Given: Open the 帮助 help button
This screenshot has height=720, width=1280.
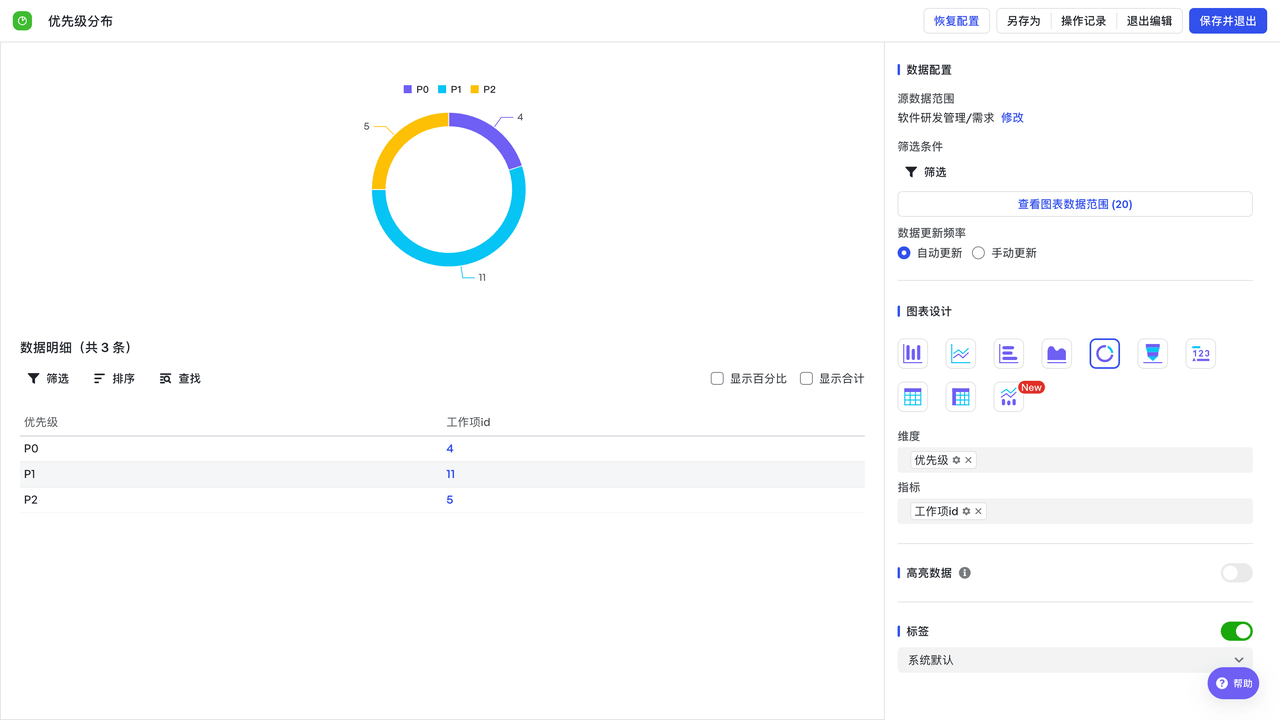Looking at the screenshot, I should [x=1233, y=684].
